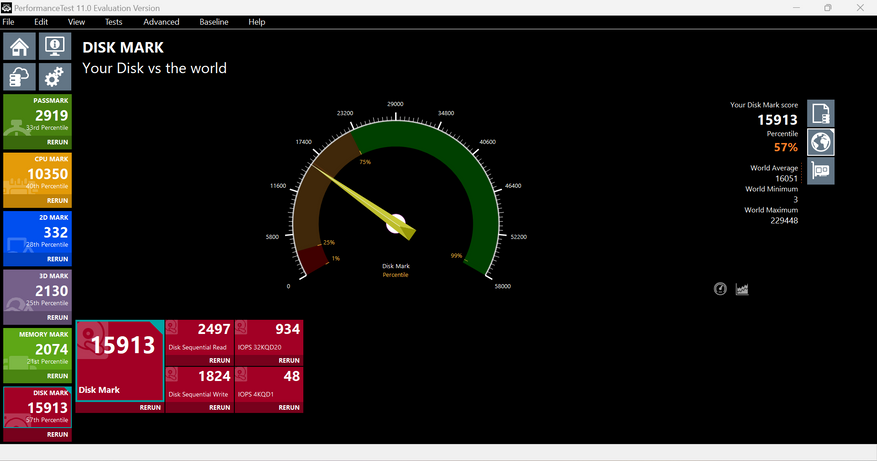
Task: Click the 'Your Disk Mark score' label
Action: click(x=764, y=105)
